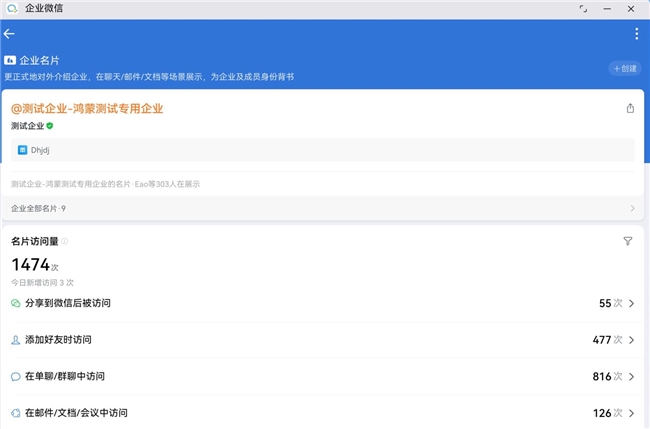Click the +创建 create button
Screen dimensions: 650x429
[x=625, y=68]
